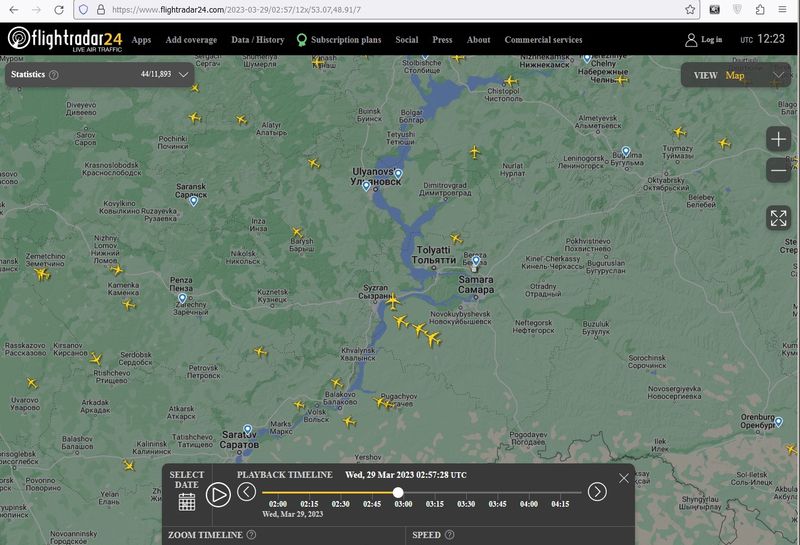This screenshot has width=800, height=545.
Task: Close the playback timeline panel
Action: pyautogui.click(x=624, y=478)
